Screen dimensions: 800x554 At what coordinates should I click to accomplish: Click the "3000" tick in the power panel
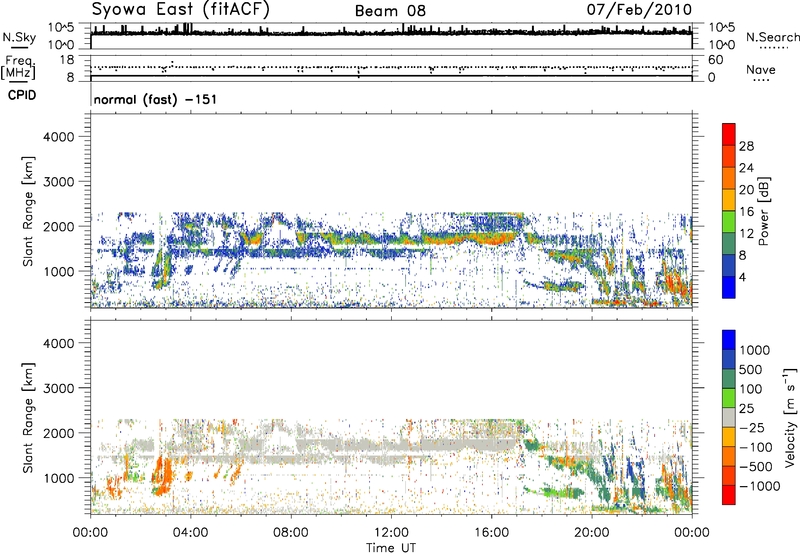coord(58,182)
